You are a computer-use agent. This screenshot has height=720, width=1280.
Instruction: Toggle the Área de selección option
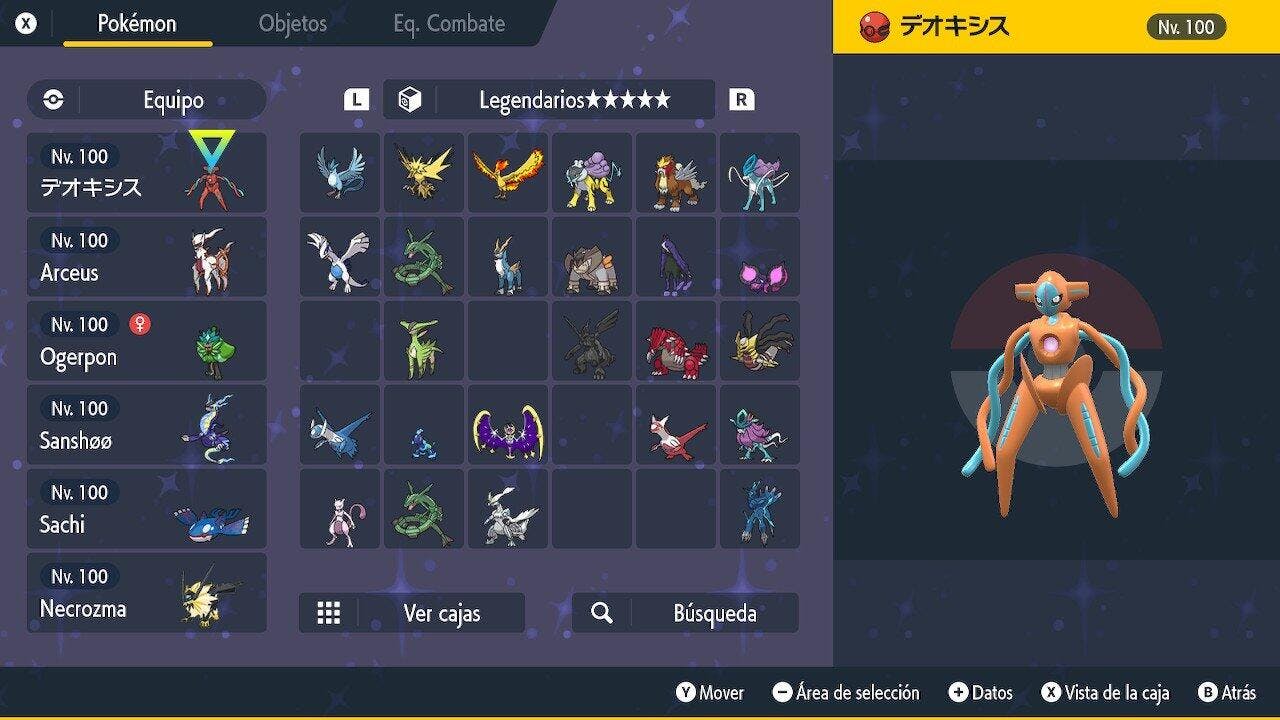tap(846, 692)
